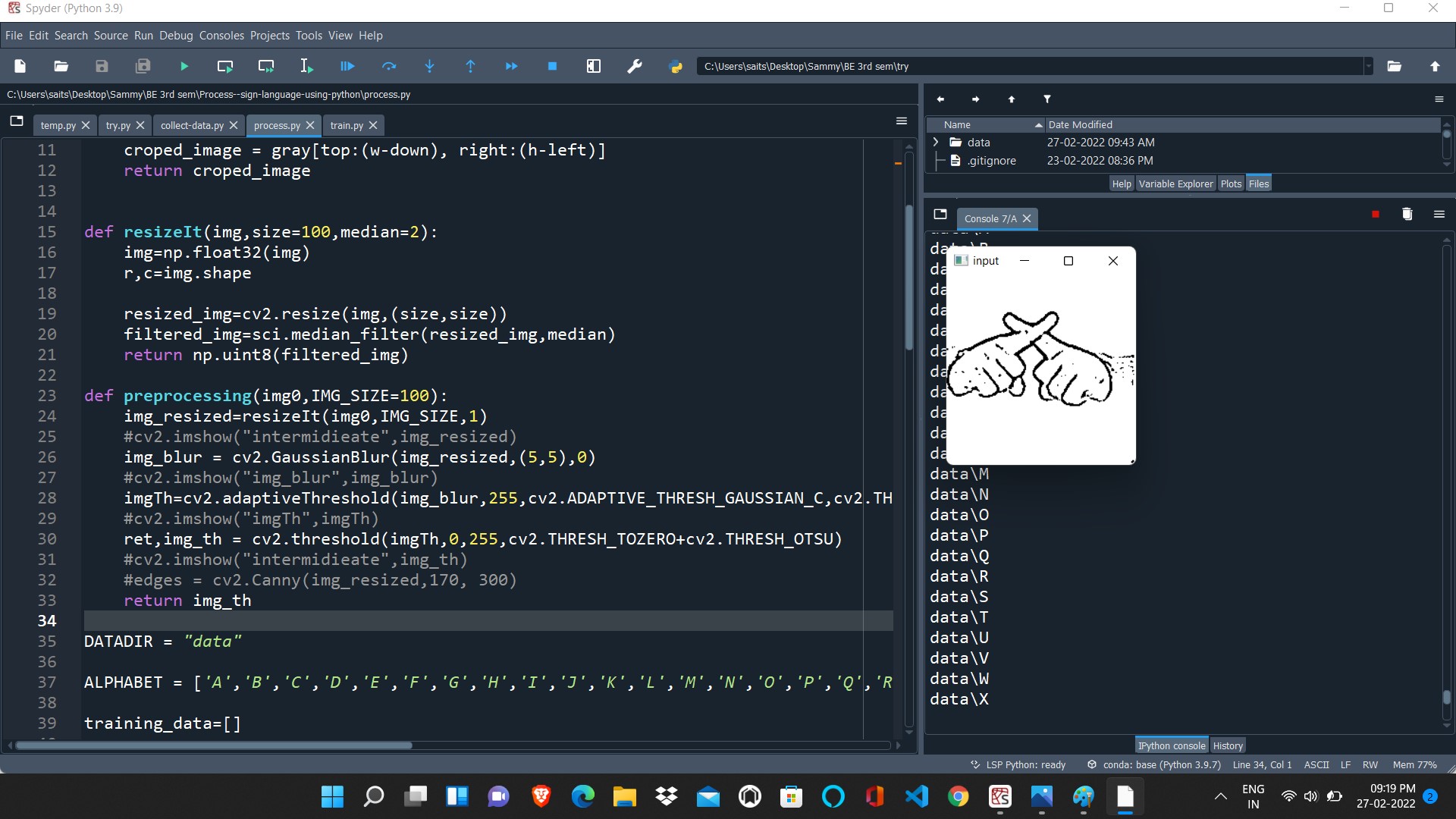Viewport: 1456px width, 819px height.
Task: Open the working directory dropdown
Action: pyautogui.click(x=1368, y=66)
